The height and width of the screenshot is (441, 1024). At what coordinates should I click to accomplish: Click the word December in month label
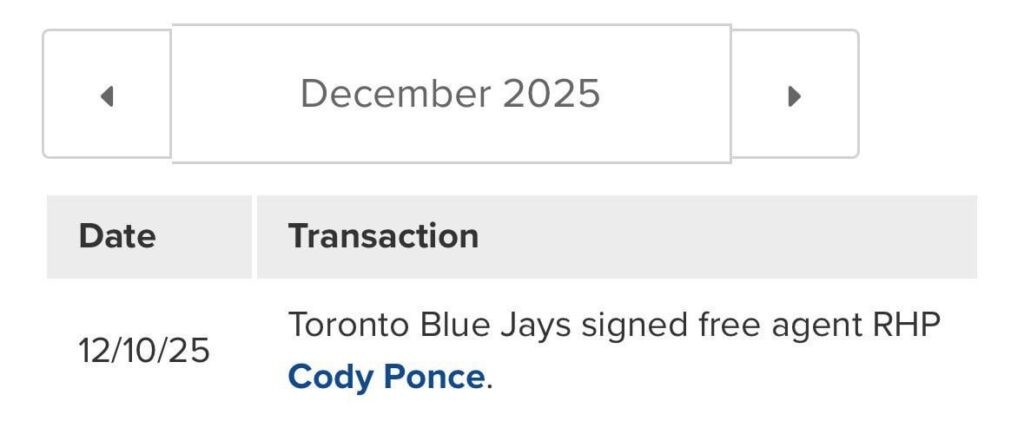(x=396, y=93)
